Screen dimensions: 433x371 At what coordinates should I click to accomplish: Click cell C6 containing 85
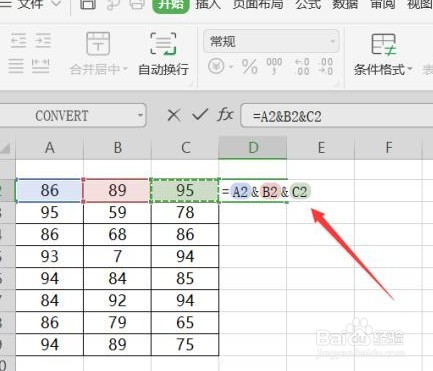coord(185,278)
